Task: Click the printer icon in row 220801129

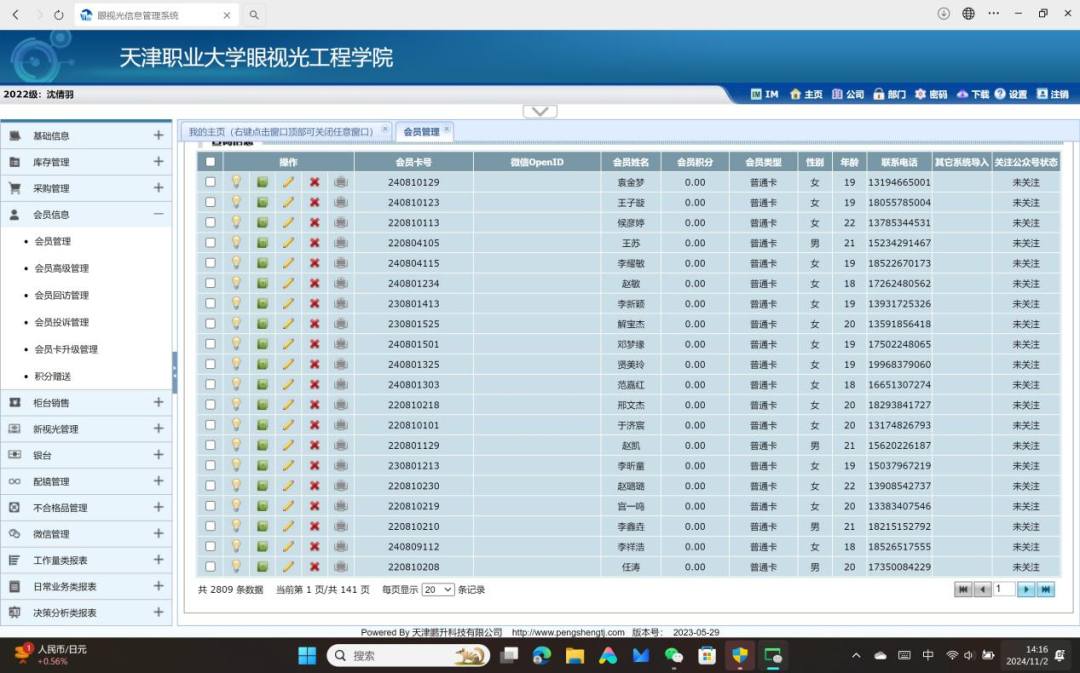Action: 340,445
